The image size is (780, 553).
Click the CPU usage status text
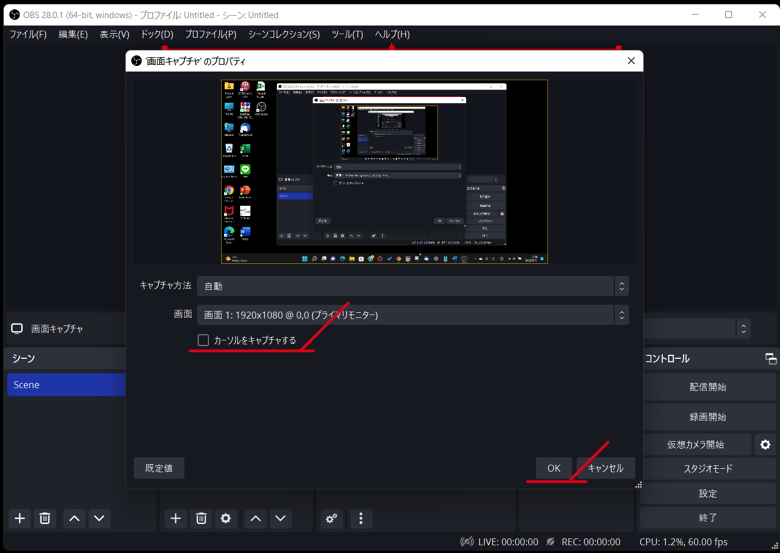(x=683, y=542)
